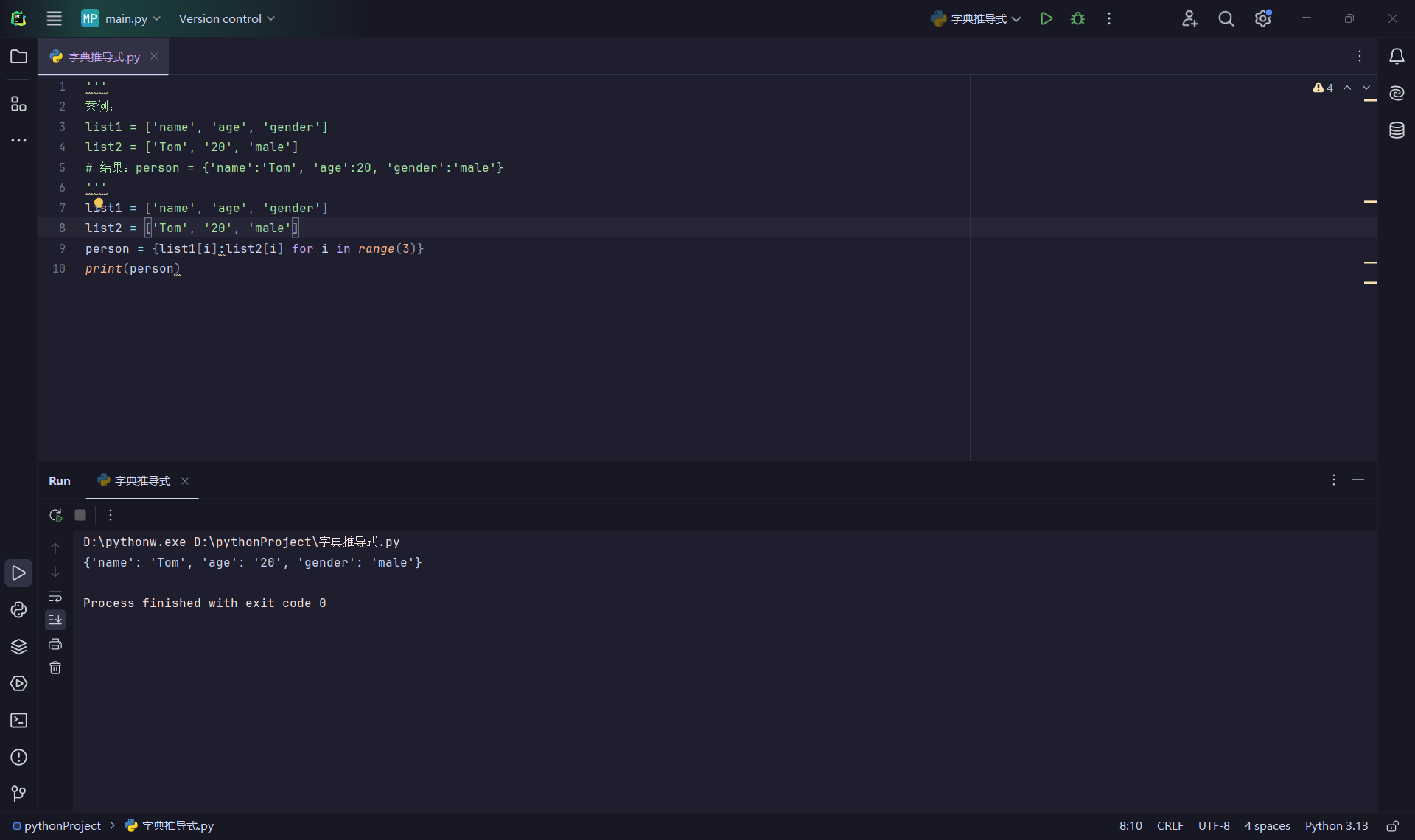The image size is (1415, 840).
Task: Open the Python Packages tool window
Action: (x=18, y=646)
